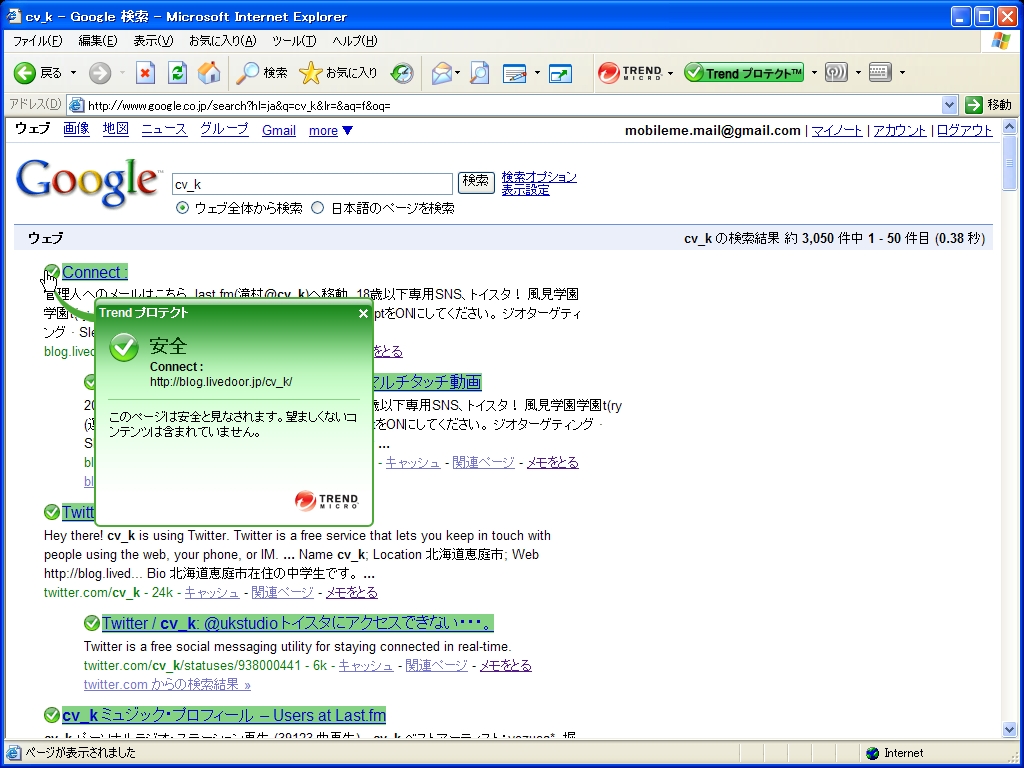Open the Connect : search result link
Screen dimensions: 1024x768
(x=95, y=272)
